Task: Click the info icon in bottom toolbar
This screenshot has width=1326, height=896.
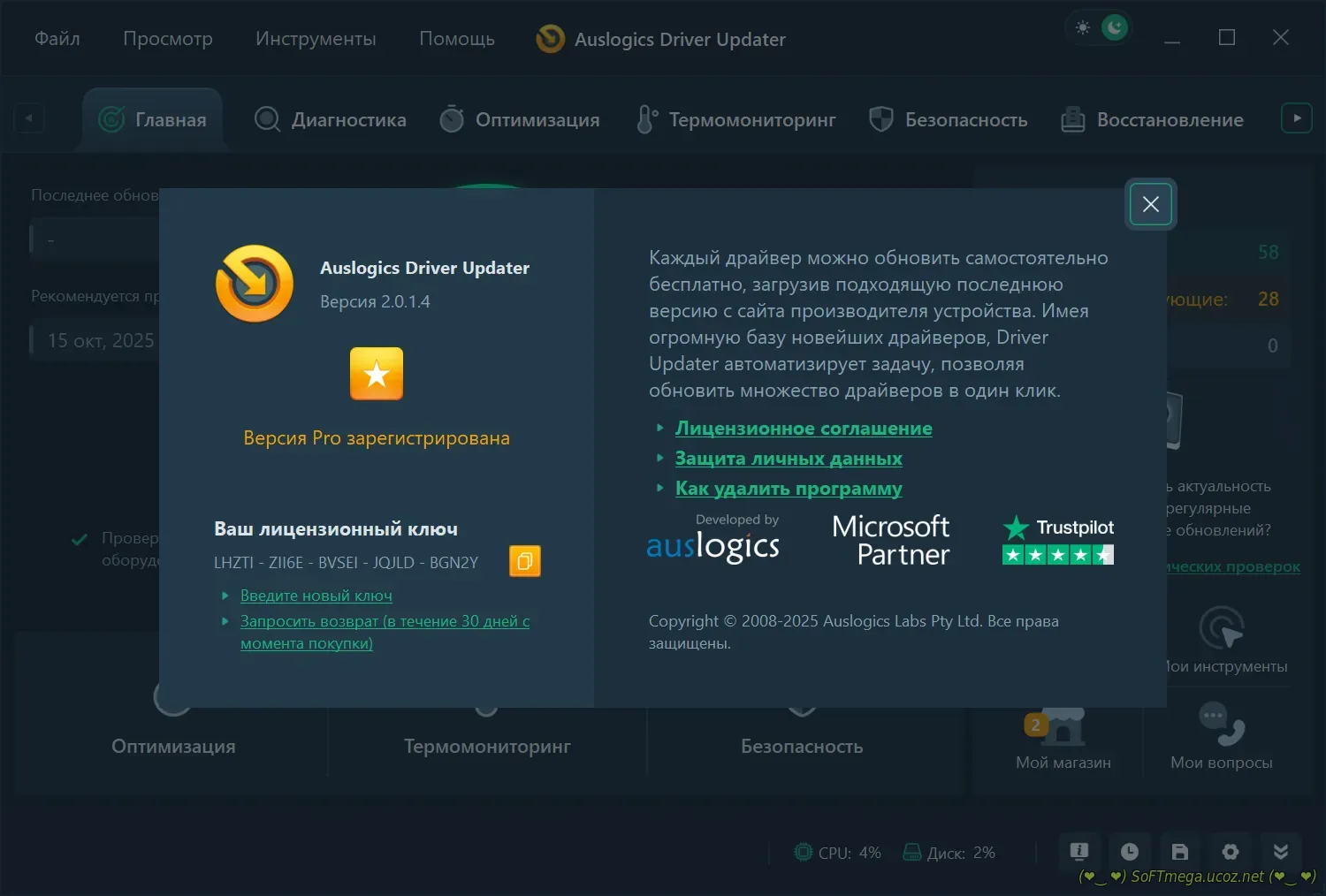Action: click(1078, 852)
